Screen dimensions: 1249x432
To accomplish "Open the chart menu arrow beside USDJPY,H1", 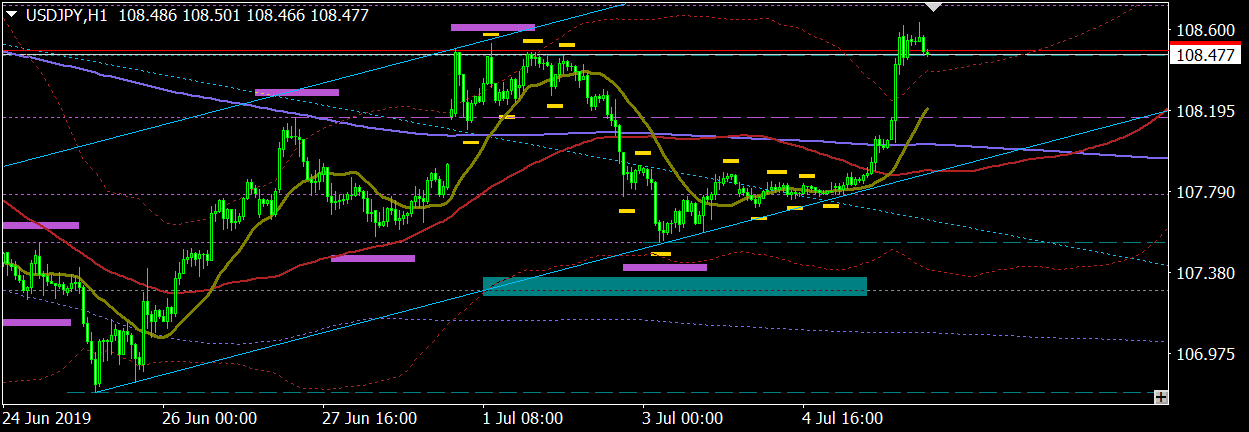I will [x=11, y=15].
